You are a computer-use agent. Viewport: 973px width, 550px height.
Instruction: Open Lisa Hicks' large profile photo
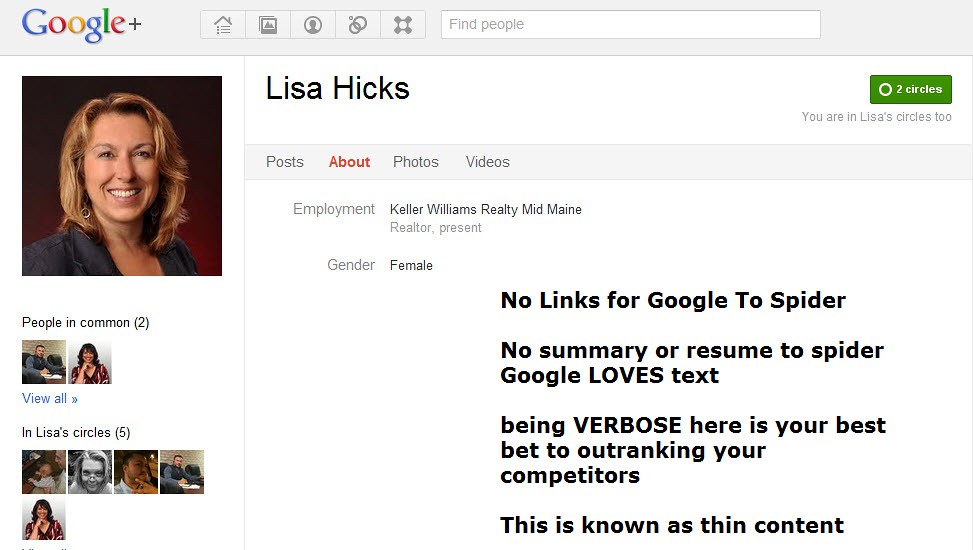(x=122, y=176)
